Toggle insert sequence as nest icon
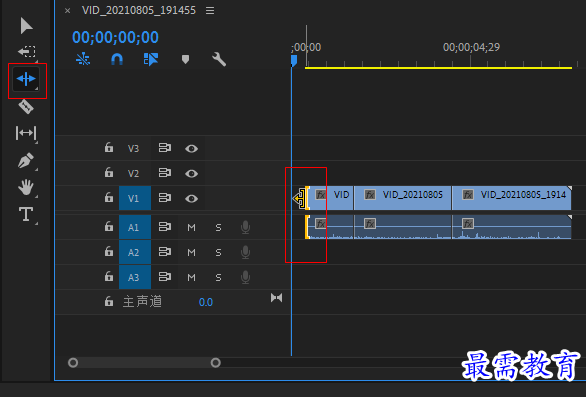 83,59
